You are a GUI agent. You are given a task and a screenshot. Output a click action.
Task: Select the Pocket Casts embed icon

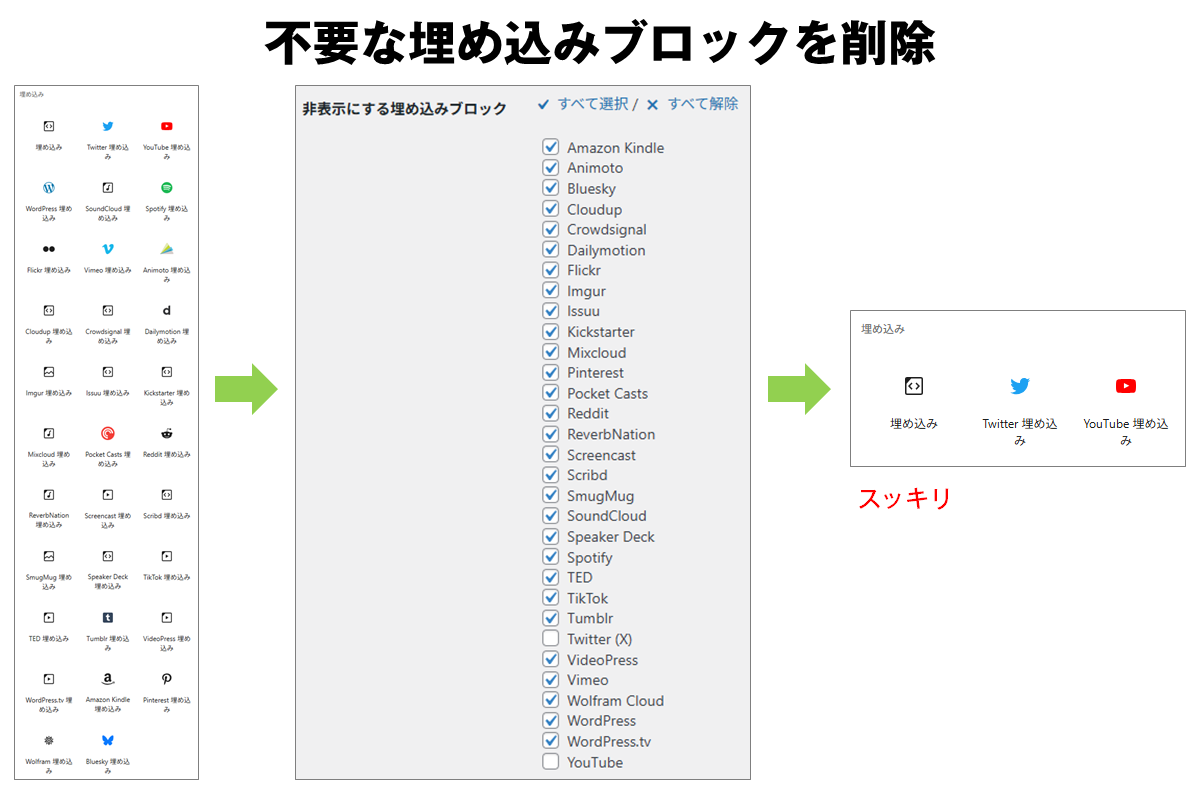108,433
